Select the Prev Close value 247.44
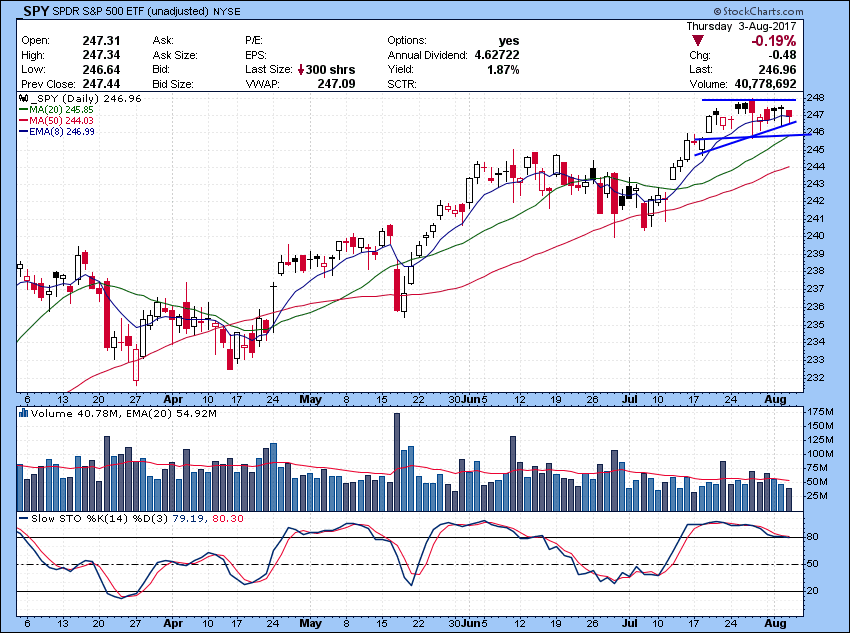Image resolution: width=850 pixels, height=633 pixels. pyautogui.click(x=101, y=84)
